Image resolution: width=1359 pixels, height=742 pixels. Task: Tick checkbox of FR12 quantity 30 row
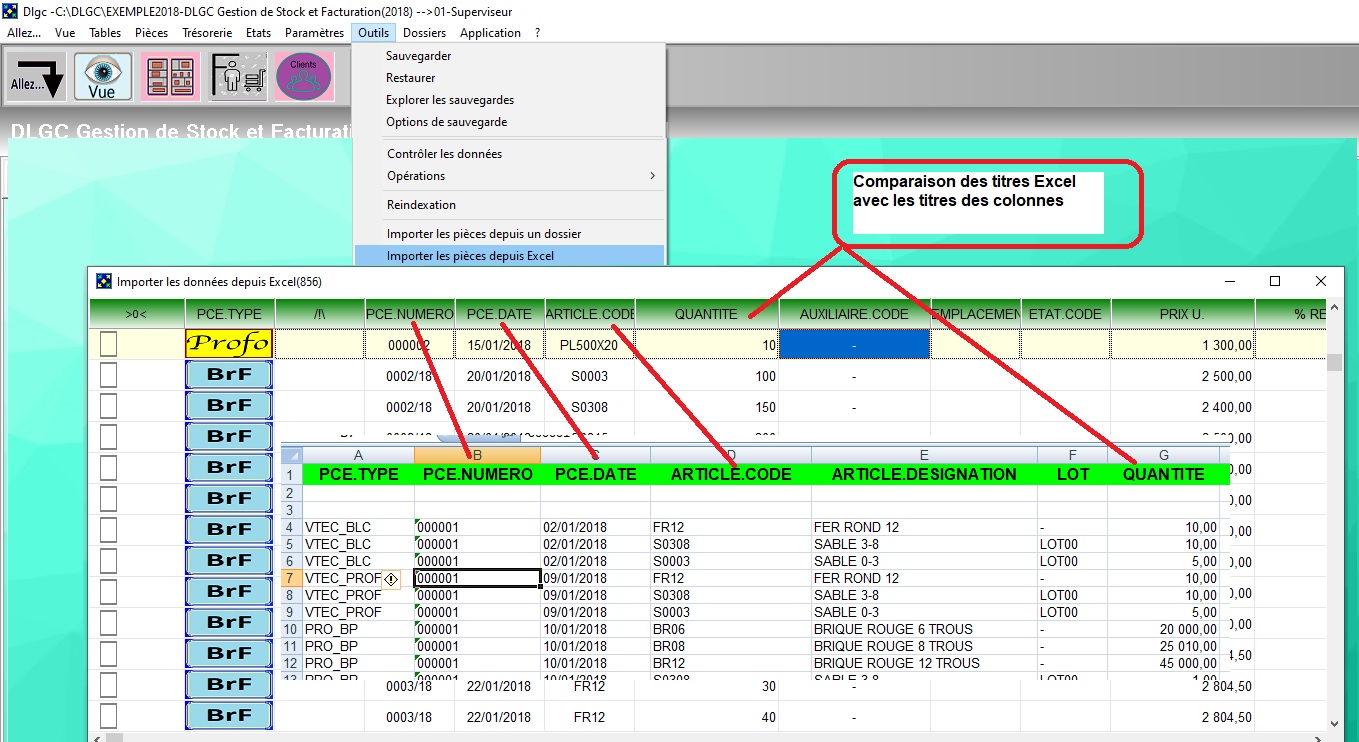coord(108,686)
